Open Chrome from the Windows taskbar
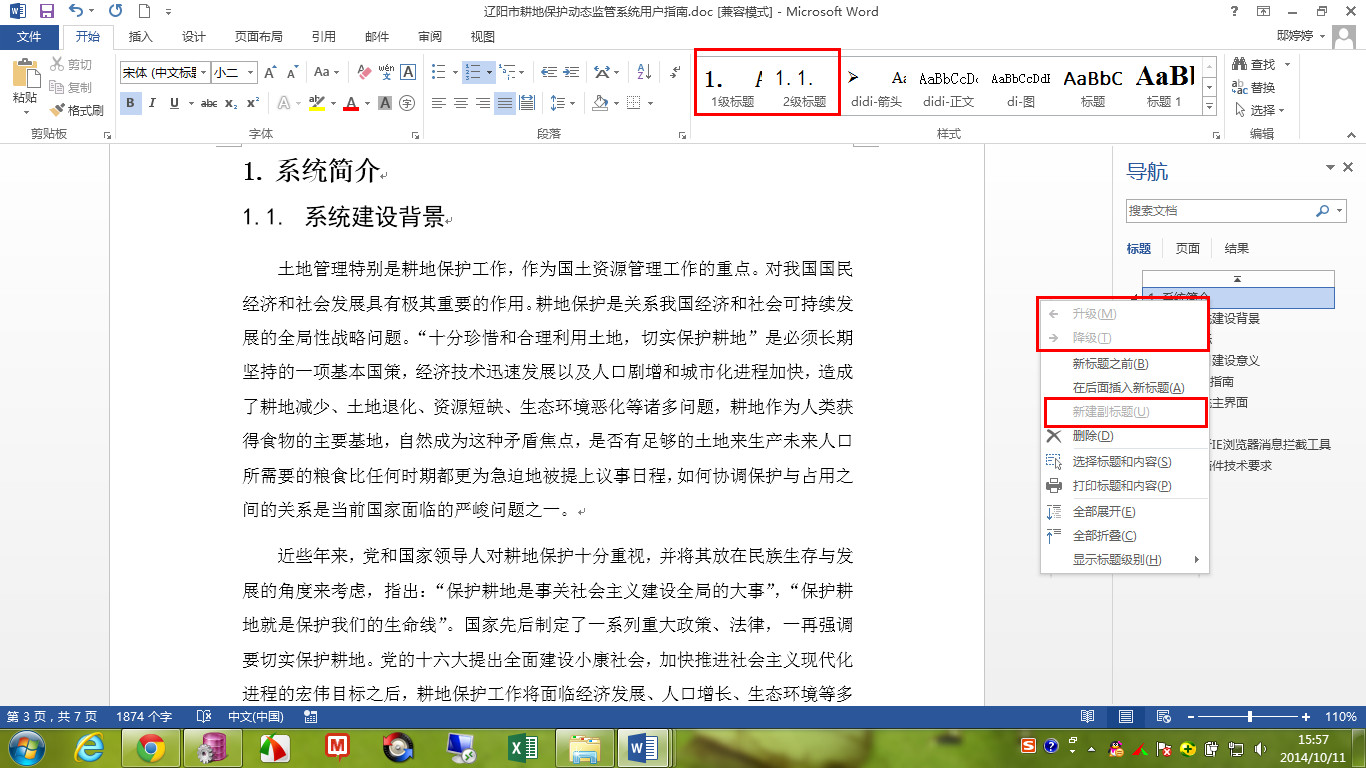This screenshot has height=768, width=1366. click(151, 747)
